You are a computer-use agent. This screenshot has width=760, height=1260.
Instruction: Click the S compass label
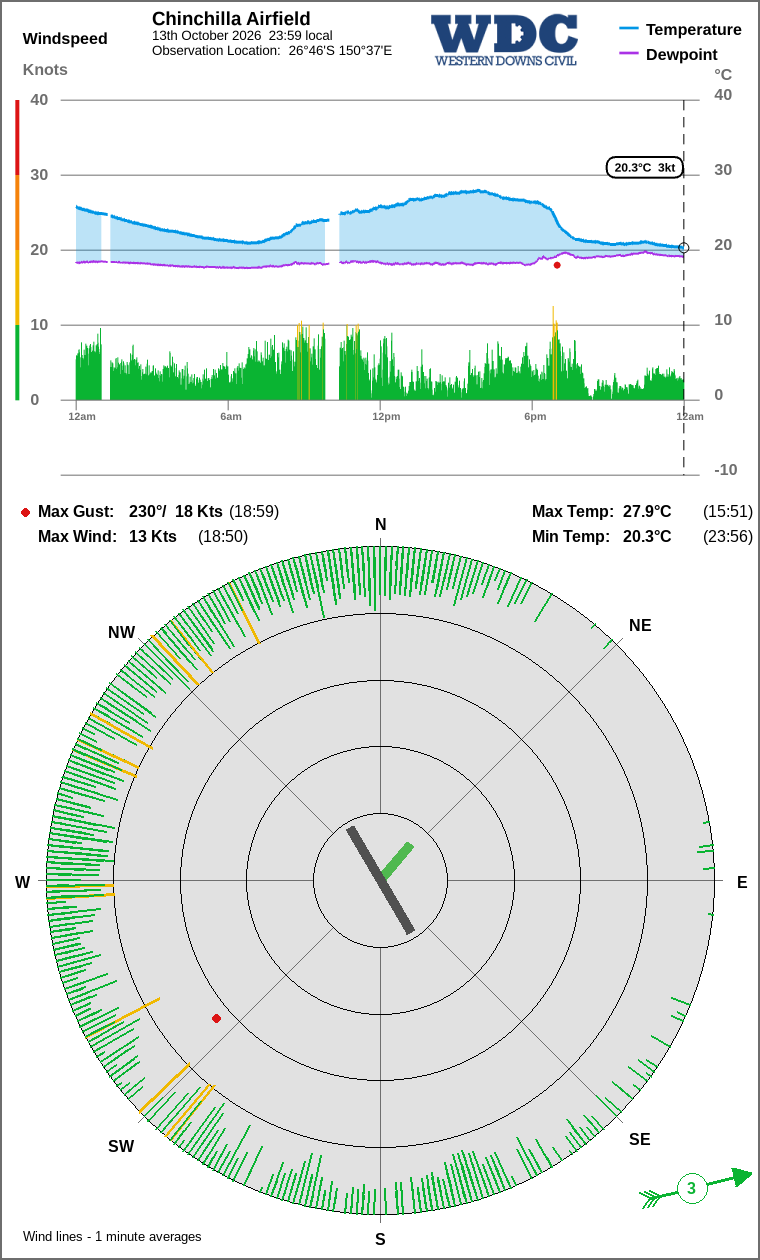[380, 1239]
